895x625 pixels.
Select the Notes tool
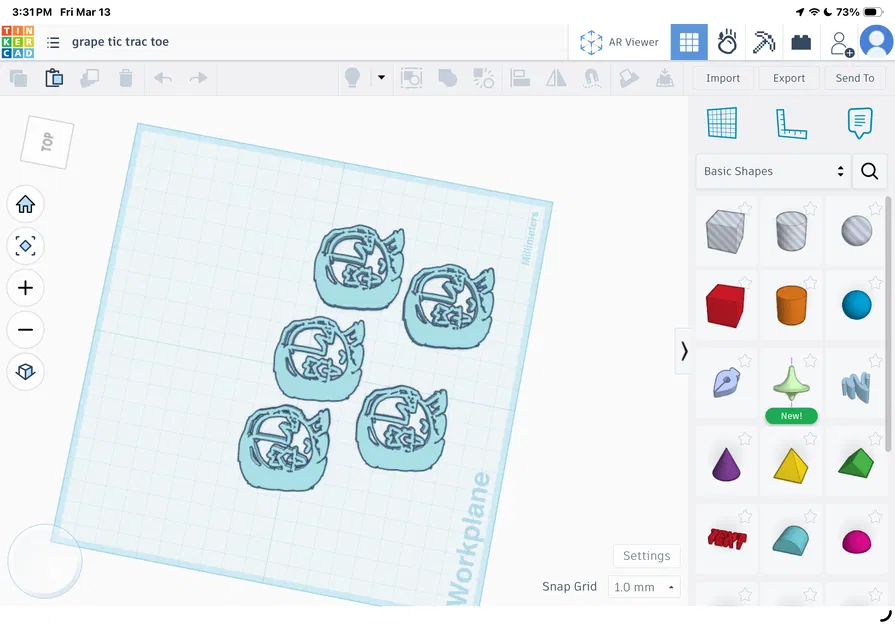860,123
